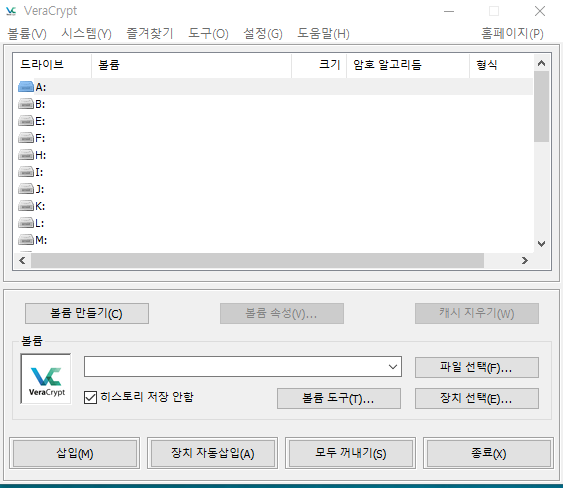Viewport: 563px width, 488px height.
Task: Click the 파일 선택(F)... button
Action: pyautogui.click(x=476, y=367)
